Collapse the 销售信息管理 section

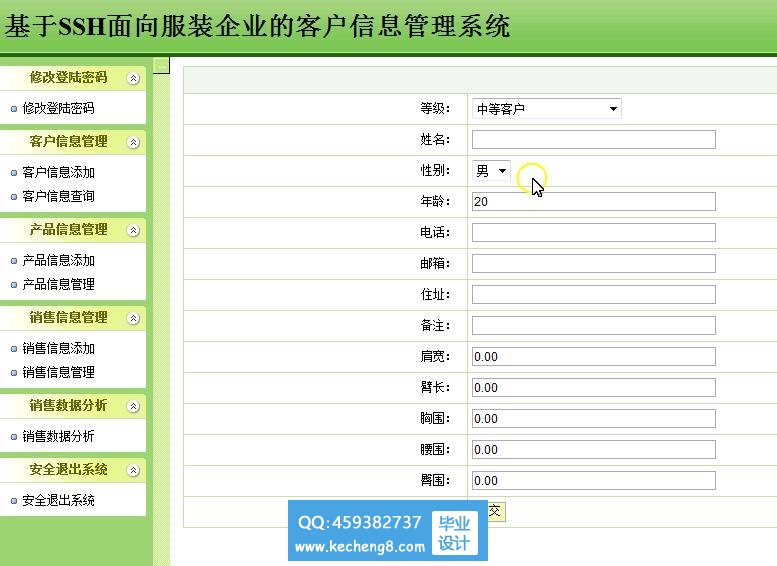[x=133, y=319]
